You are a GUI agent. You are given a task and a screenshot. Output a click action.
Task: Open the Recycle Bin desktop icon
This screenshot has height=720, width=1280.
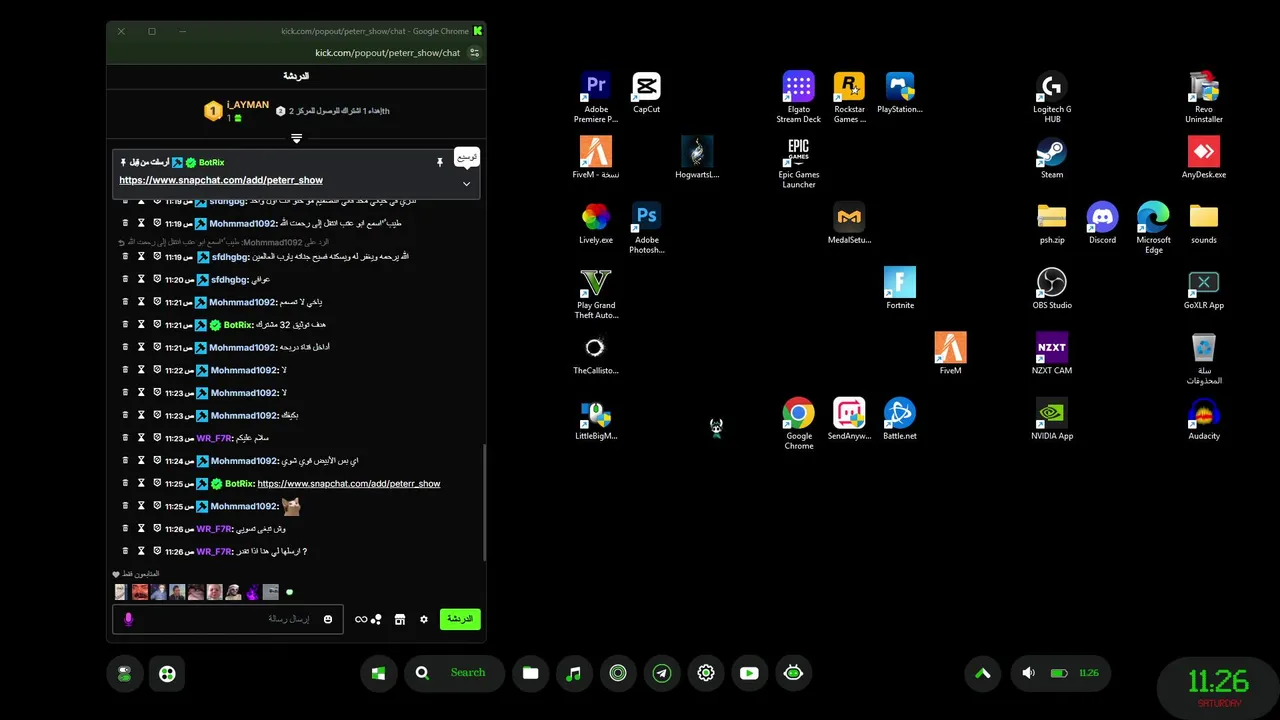[1203, 358]
